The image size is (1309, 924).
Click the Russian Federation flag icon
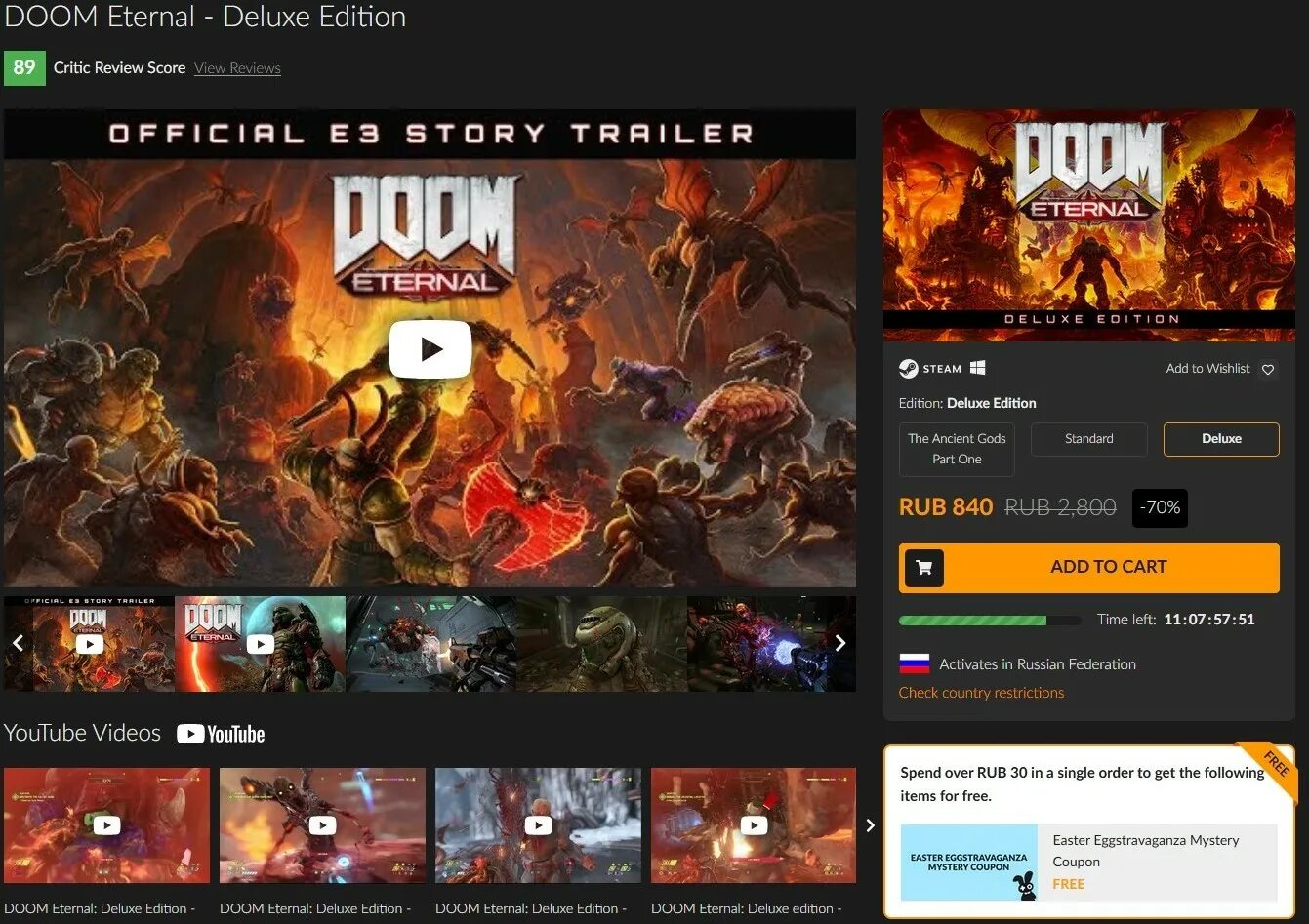[914, 664]
